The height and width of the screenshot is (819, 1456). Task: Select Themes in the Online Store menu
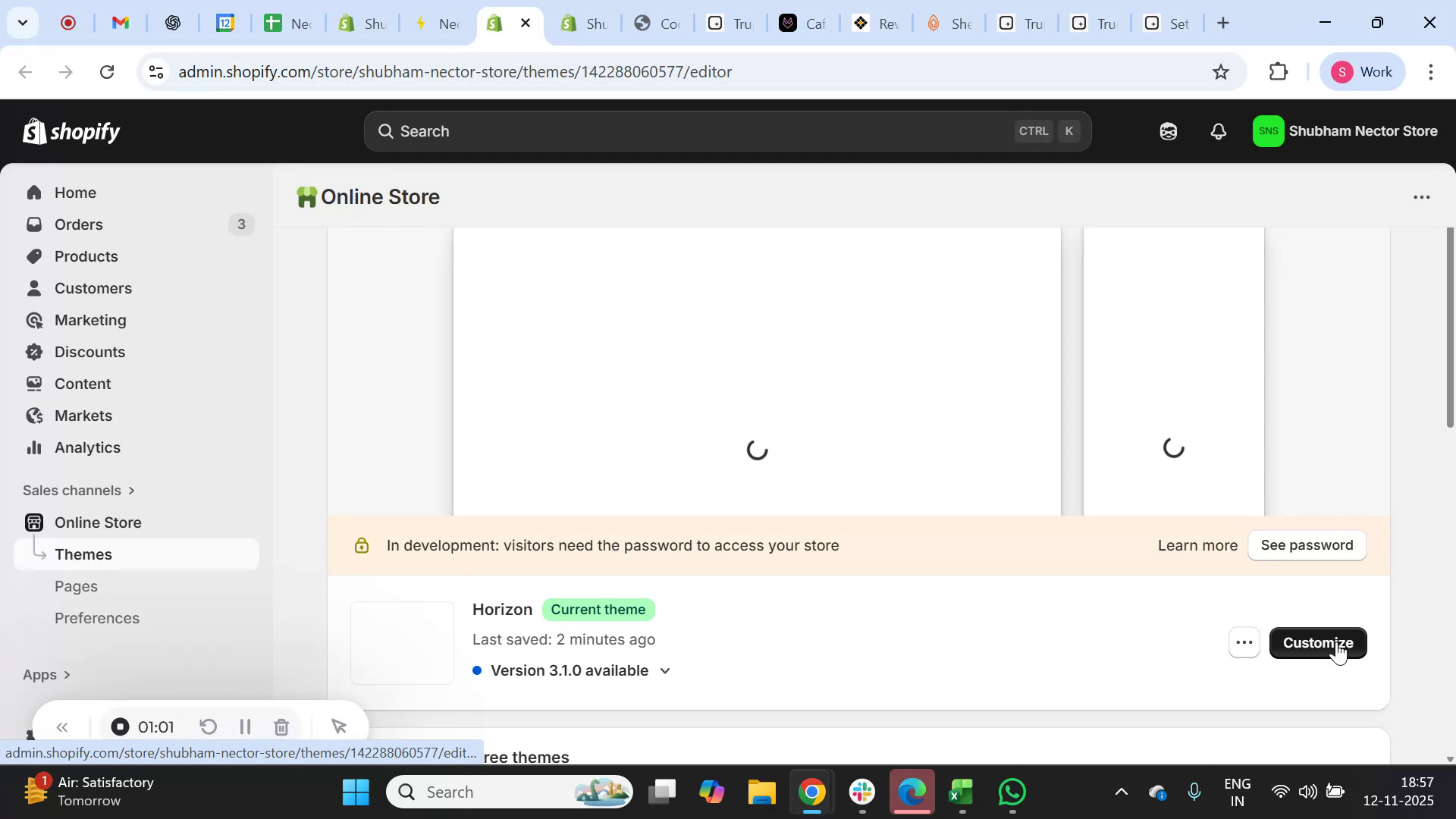tap(83, 554)
